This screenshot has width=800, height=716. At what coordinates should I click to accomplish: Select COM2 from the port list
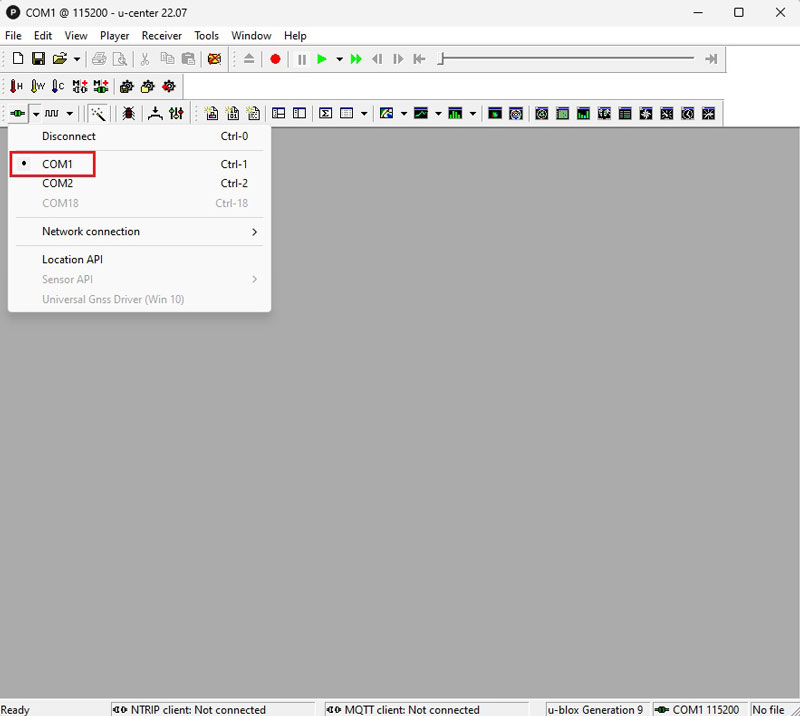pos(57,183)
